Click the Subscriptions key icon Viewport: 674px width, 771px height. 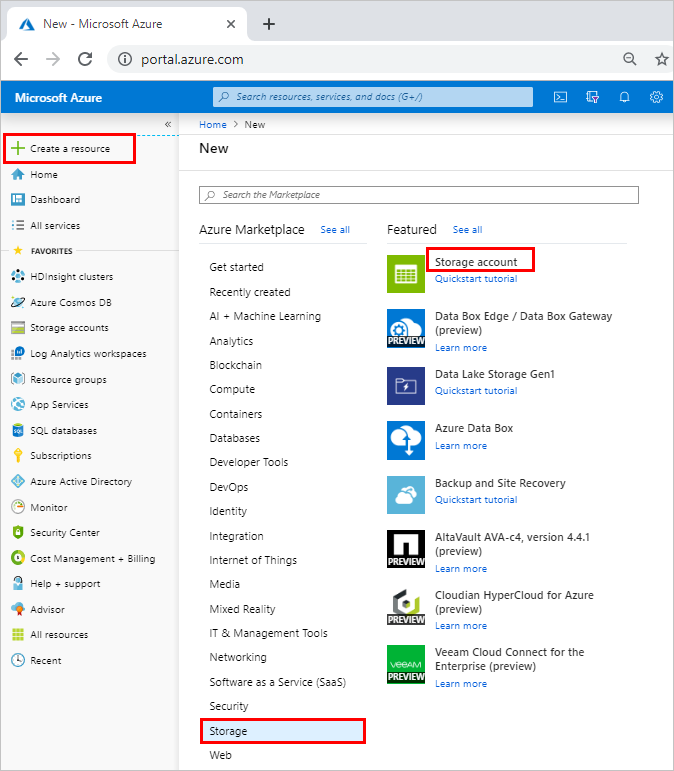pyautogui.click(x=18, y=455)
